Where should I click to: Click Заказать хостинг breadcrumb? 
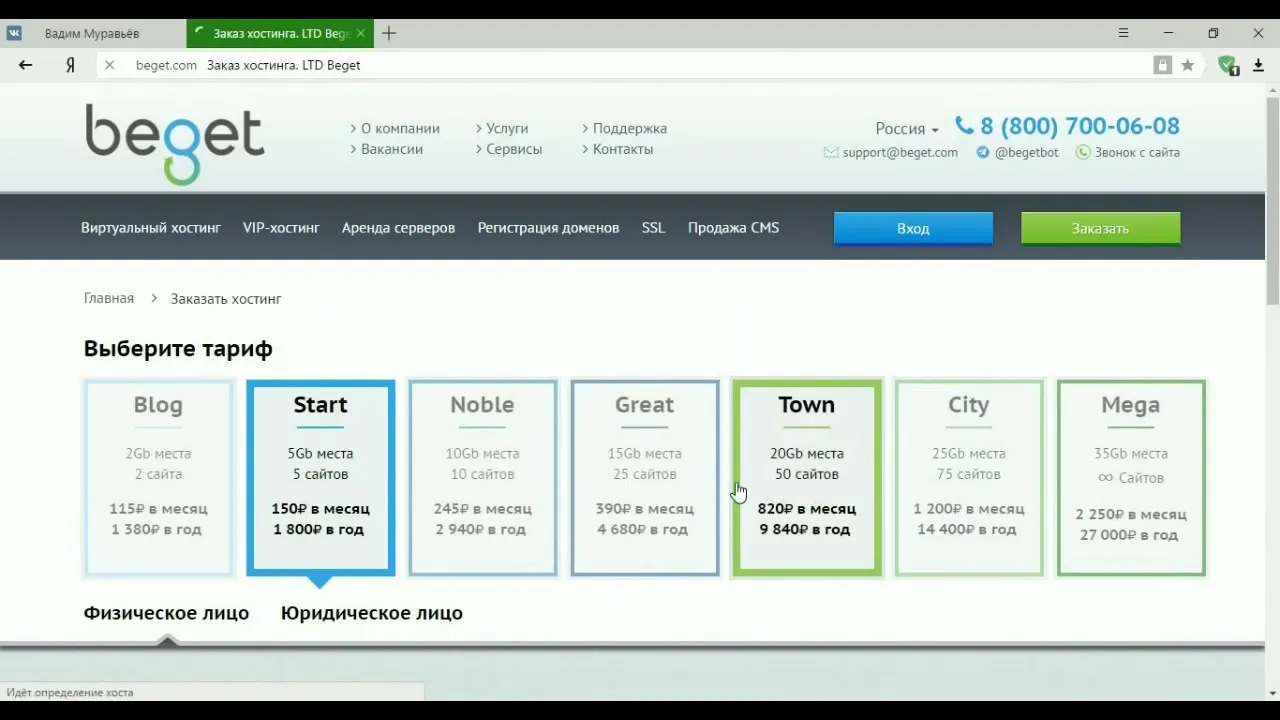226,299
